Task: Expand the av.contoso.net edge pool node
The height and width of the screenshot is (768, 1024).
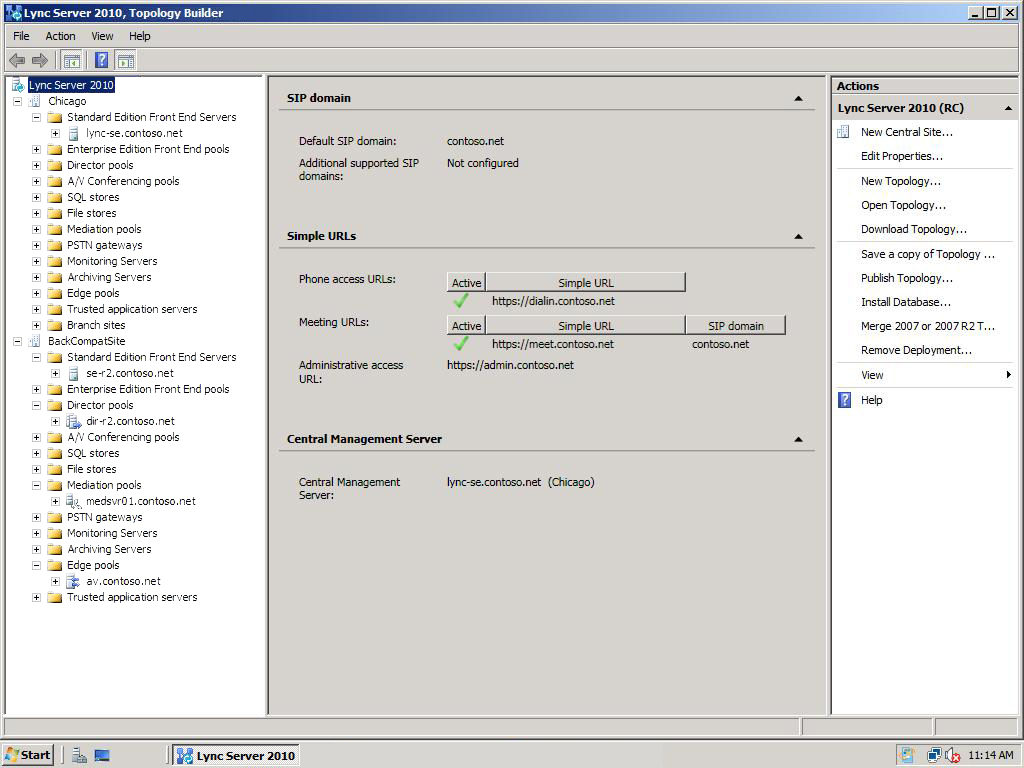Action: click(56, 581)
